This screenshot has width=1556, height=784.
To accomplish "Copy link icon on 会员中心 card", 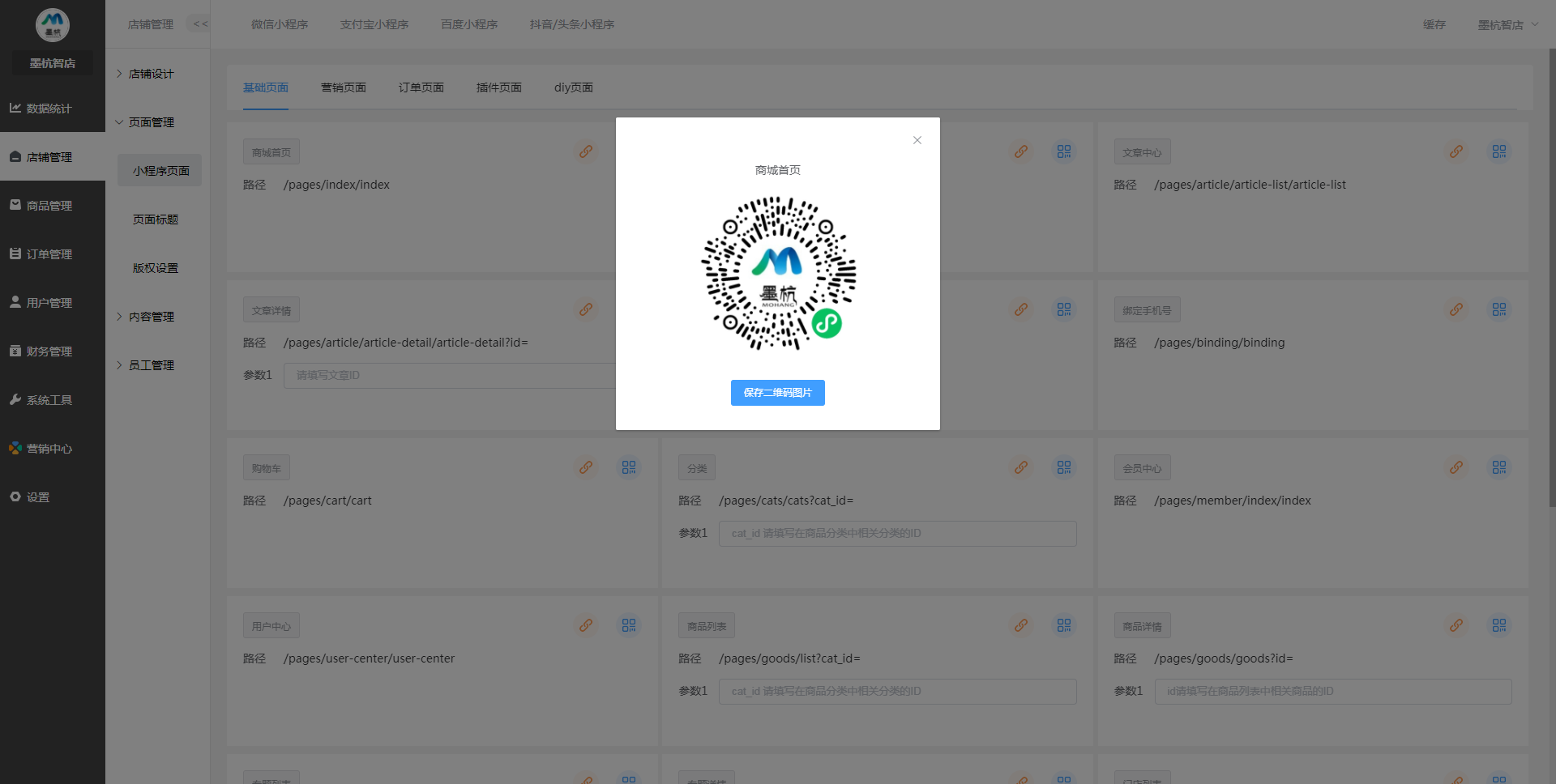I will pos(1456,467).
